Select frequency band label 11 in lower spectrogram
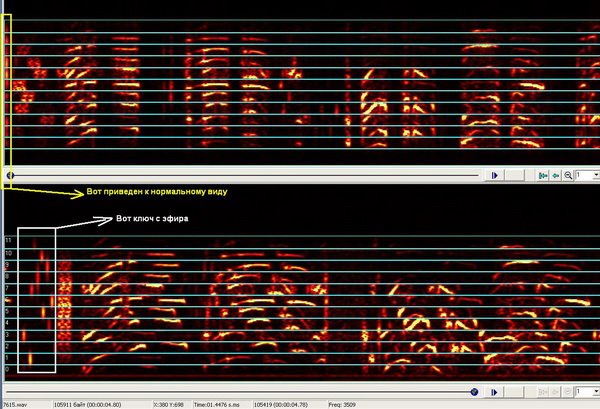 [x=8, y=240]
